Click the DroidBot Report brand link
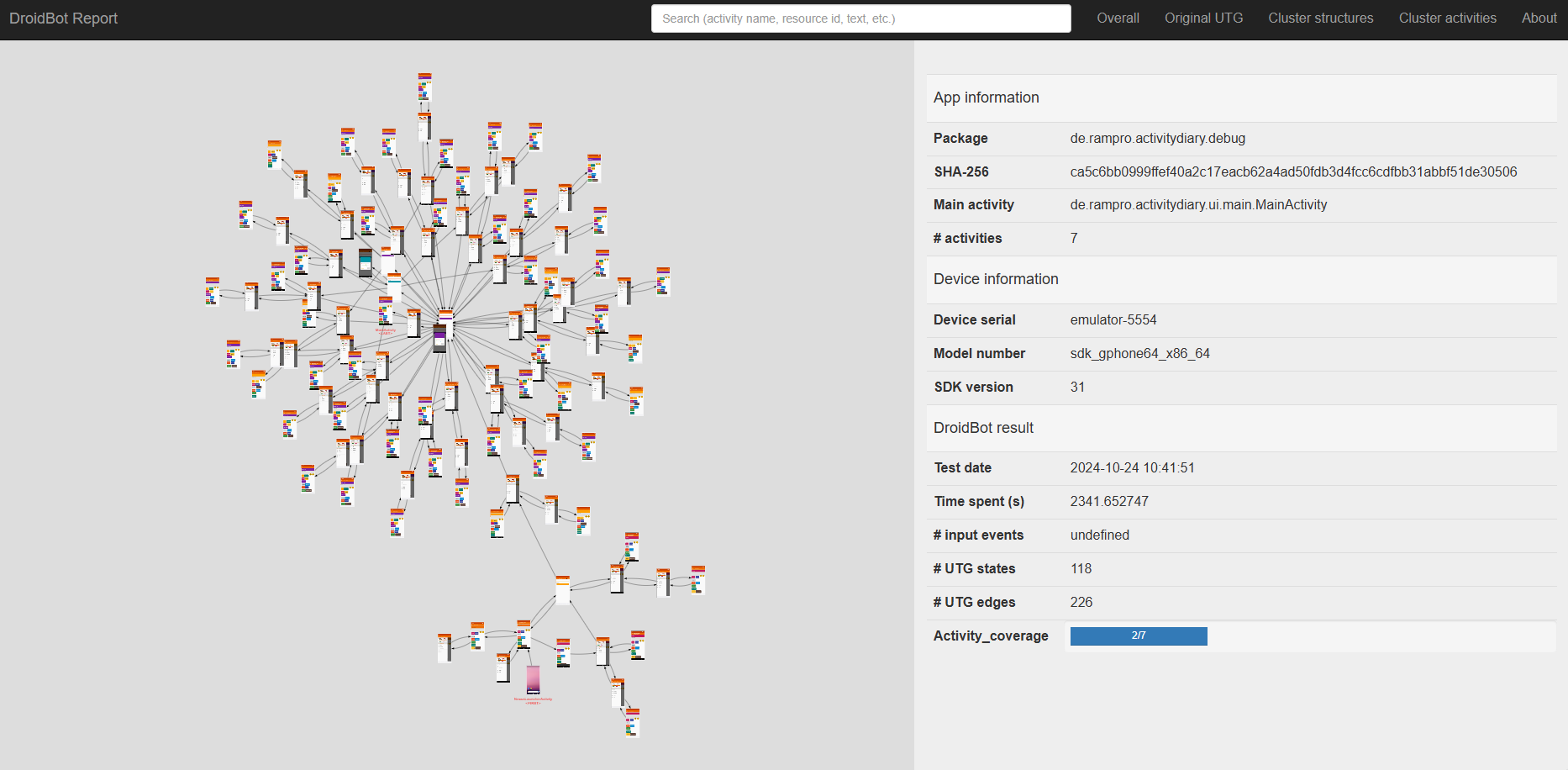Viewport: 1568px width, 770px height. click(x=63, y=18)
